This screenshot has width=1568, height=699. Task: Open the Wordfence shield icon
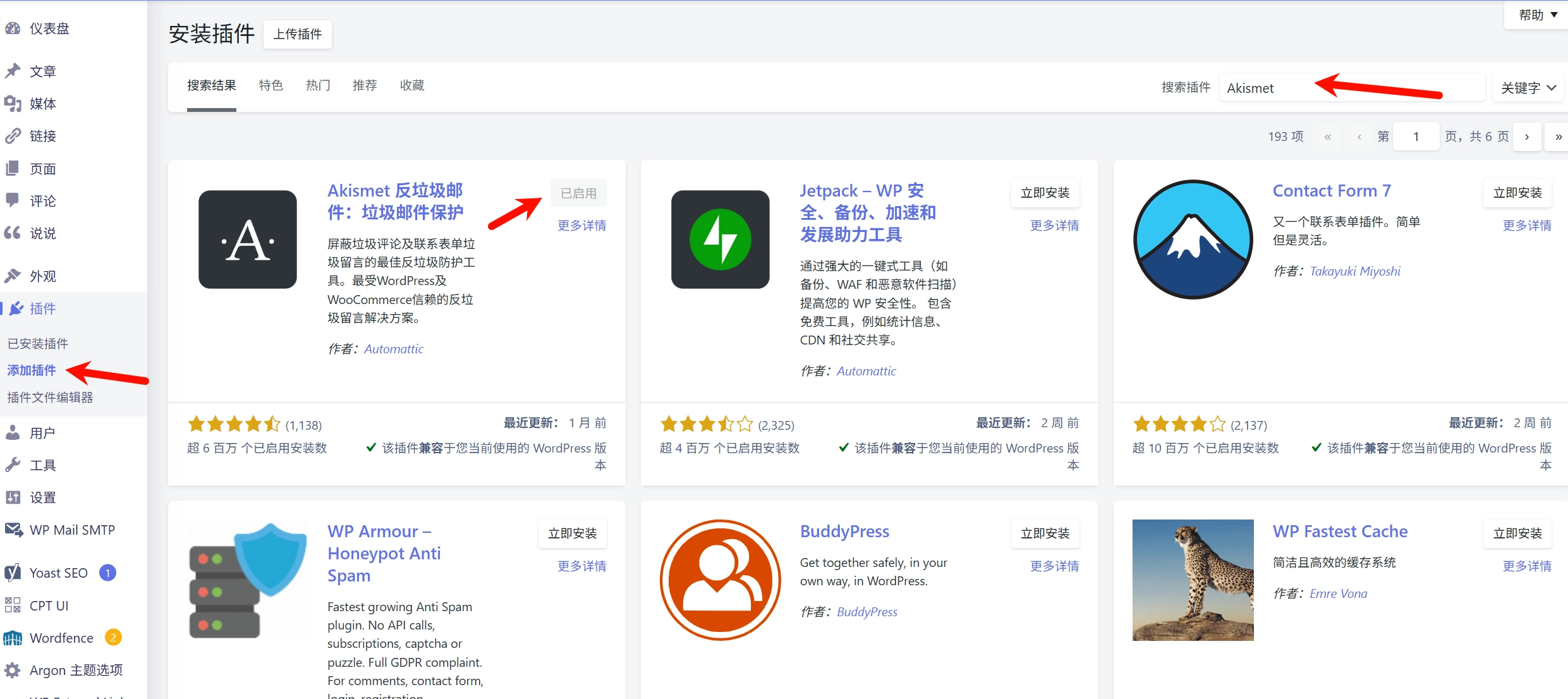(13, 638)
